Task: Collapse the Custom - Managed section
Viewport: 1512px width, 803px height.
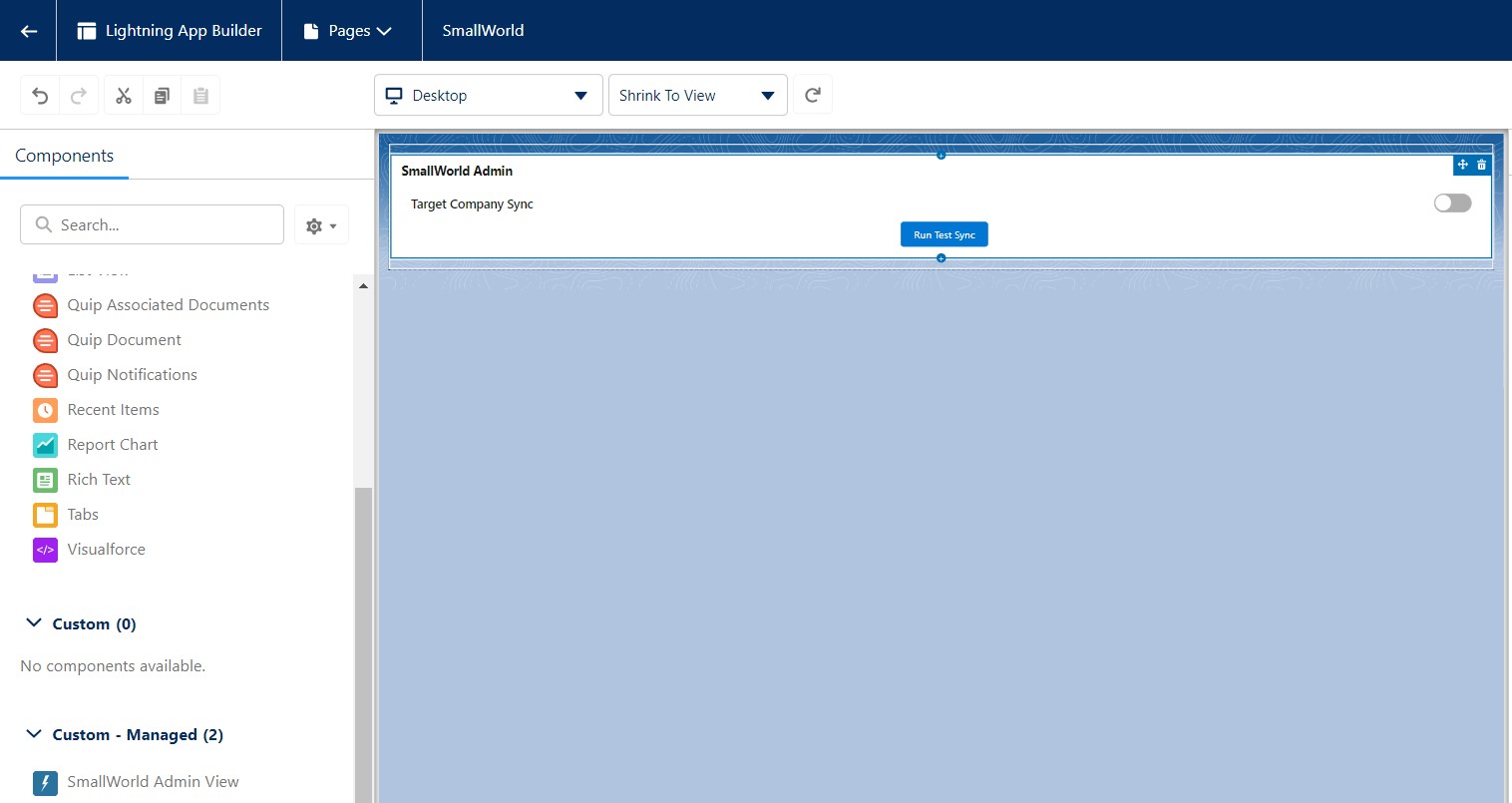Action: click(33, 734)
